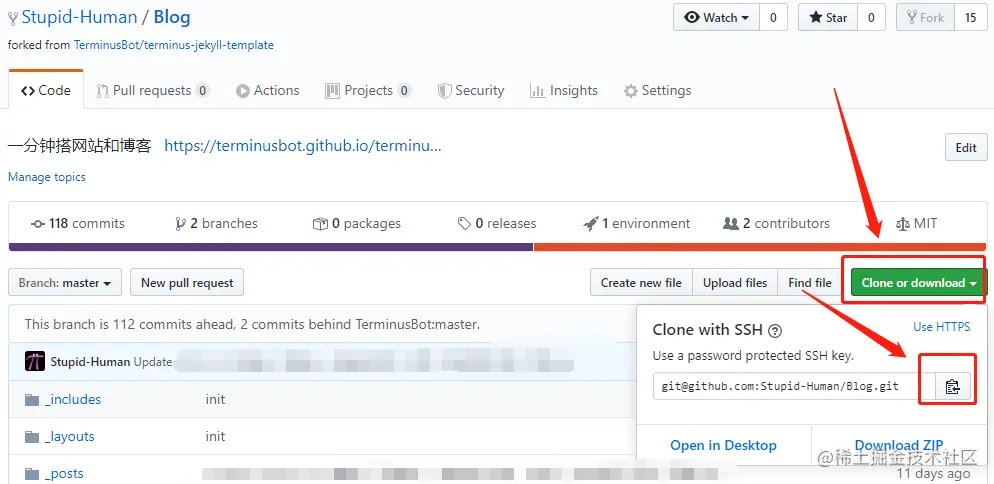Click Upload files
The height and width of the screenshot is (484, 994).
(735, 282)
